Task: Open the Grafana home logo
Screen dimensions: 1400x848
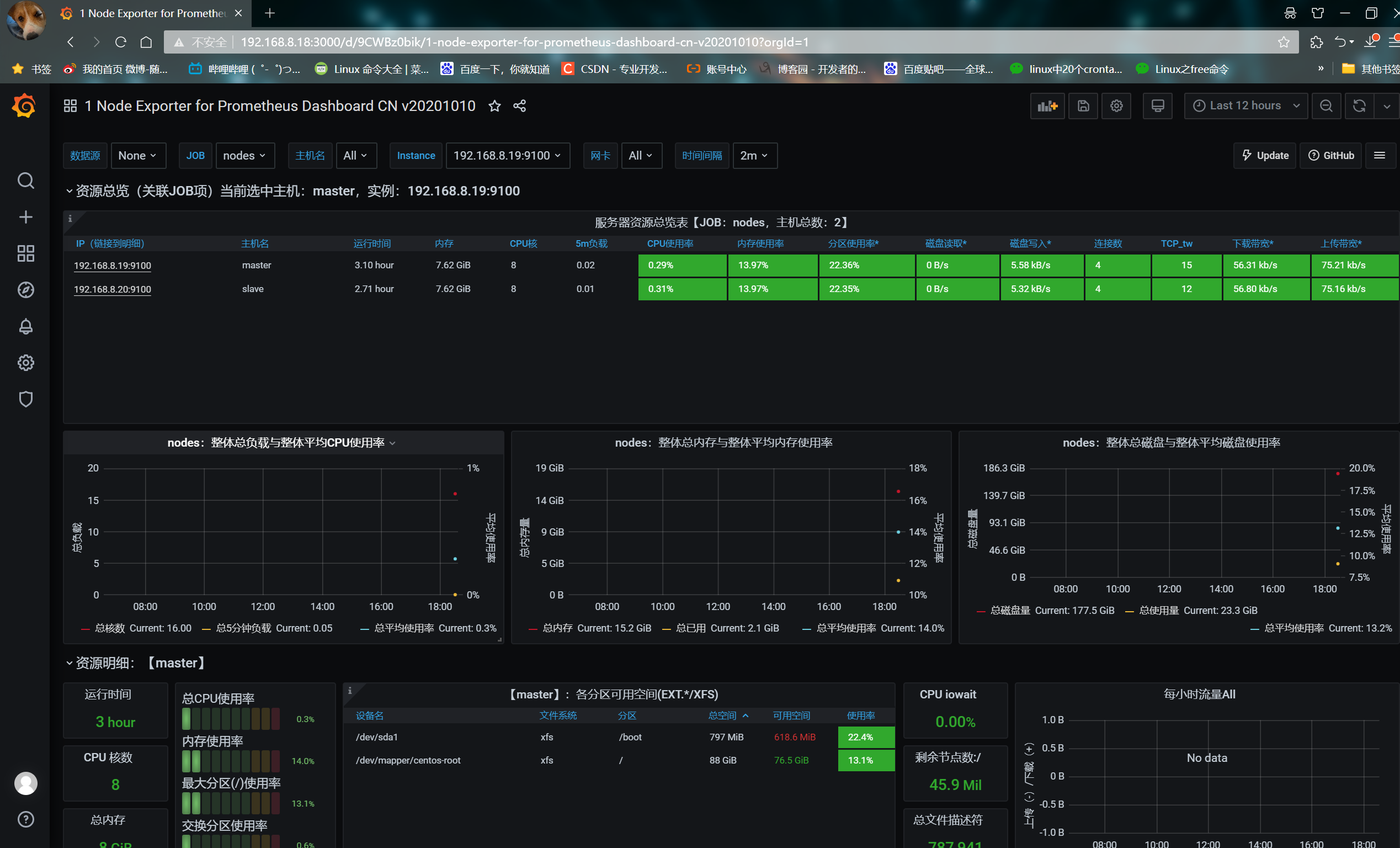Action: (24, 107)
